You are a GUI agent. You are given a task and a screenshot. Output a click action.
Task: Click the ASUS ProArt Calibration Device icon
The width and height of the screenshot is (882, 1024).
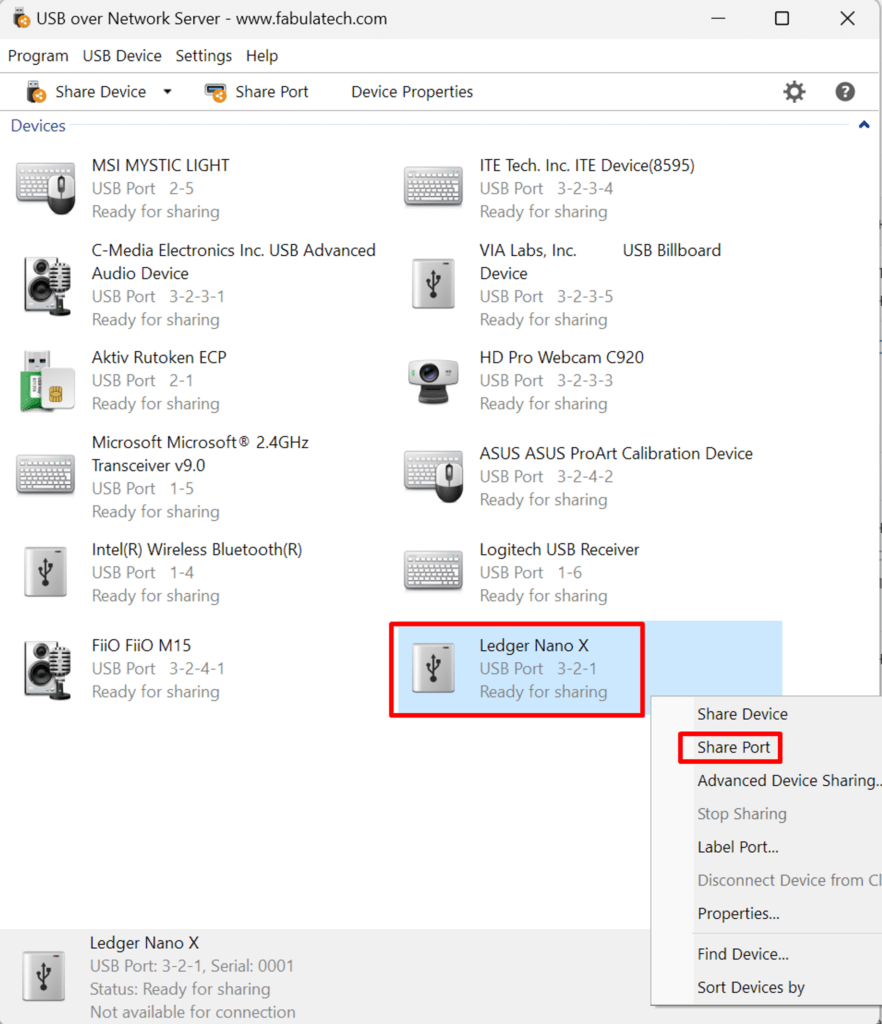(x=433, y=476)
